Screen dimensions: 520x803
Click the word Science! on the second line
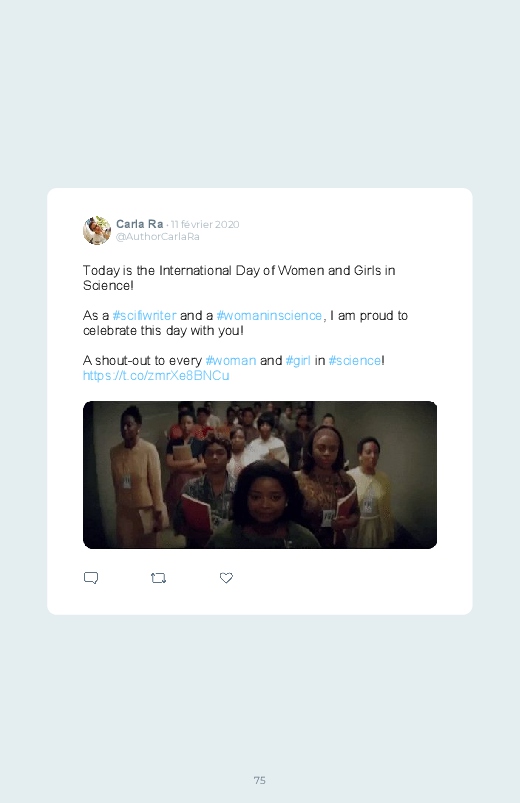[x=108, y=285]
